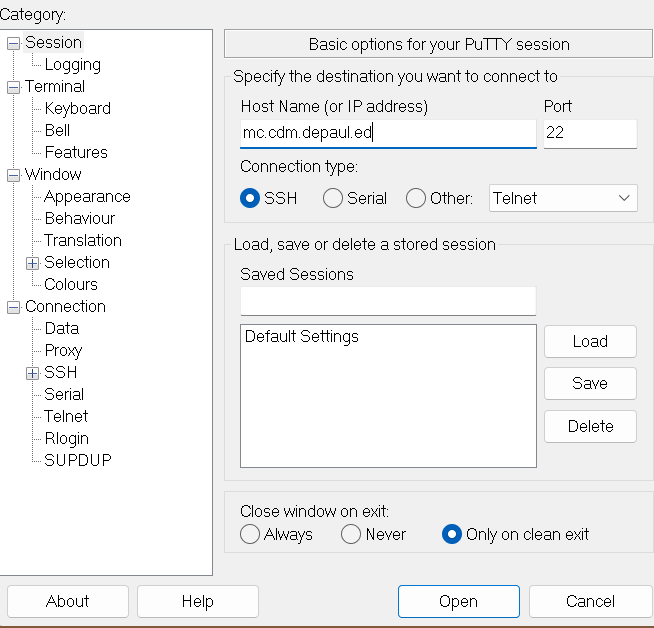Select the Serial connection type radio button
This screenshot has width=654, height=628.
(x=332, y=198)
